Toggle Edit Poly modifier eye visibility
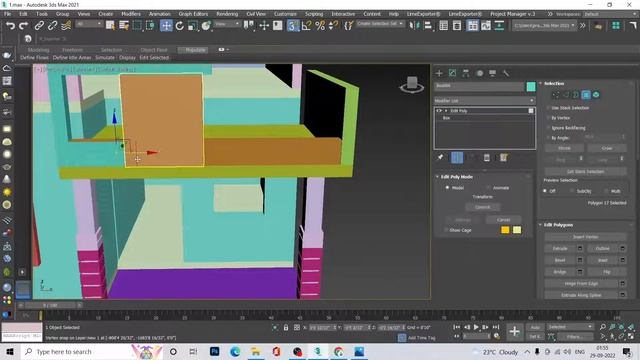Screen dimensions: 640x360 pos(439,111)
